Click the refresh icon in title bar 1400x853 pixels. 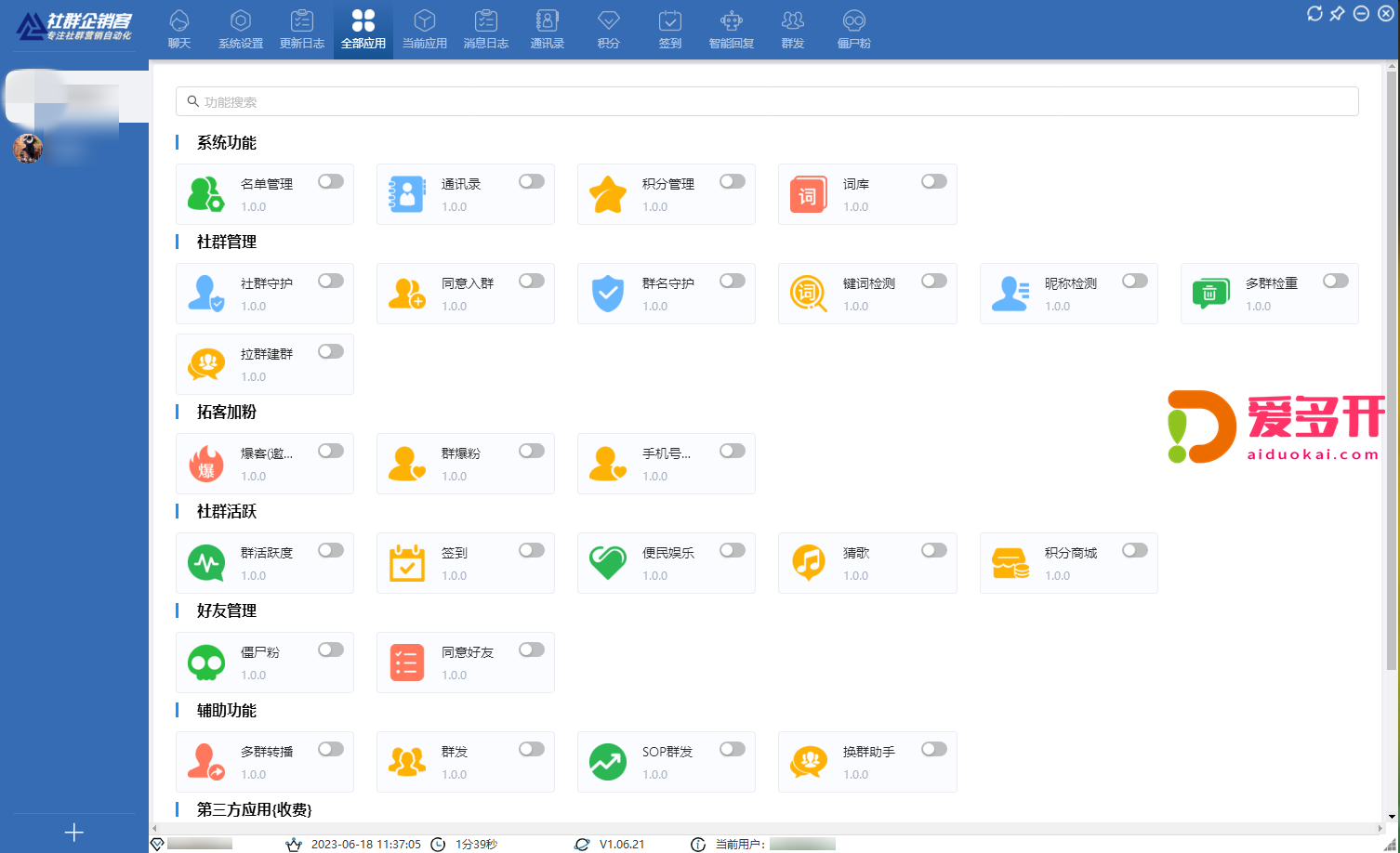(1314, 13)
